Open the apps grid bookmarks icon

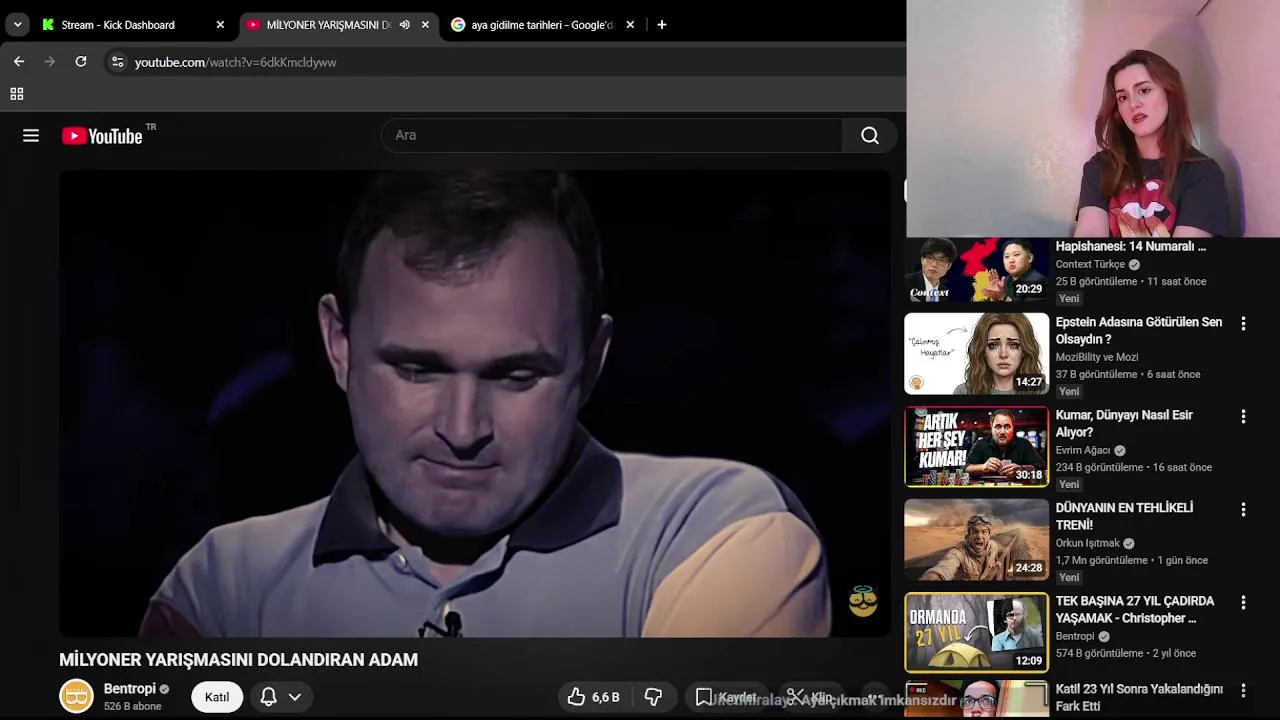point(17,94)
